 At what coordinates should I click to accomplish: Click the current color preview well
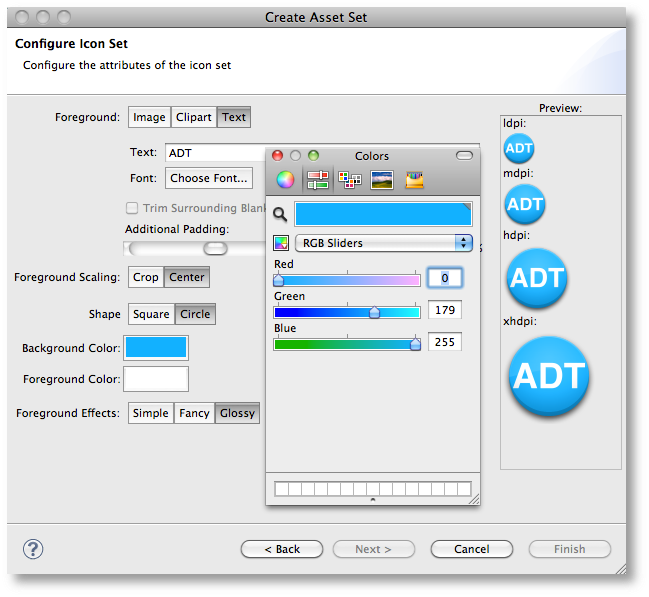(x=383, y=214)
